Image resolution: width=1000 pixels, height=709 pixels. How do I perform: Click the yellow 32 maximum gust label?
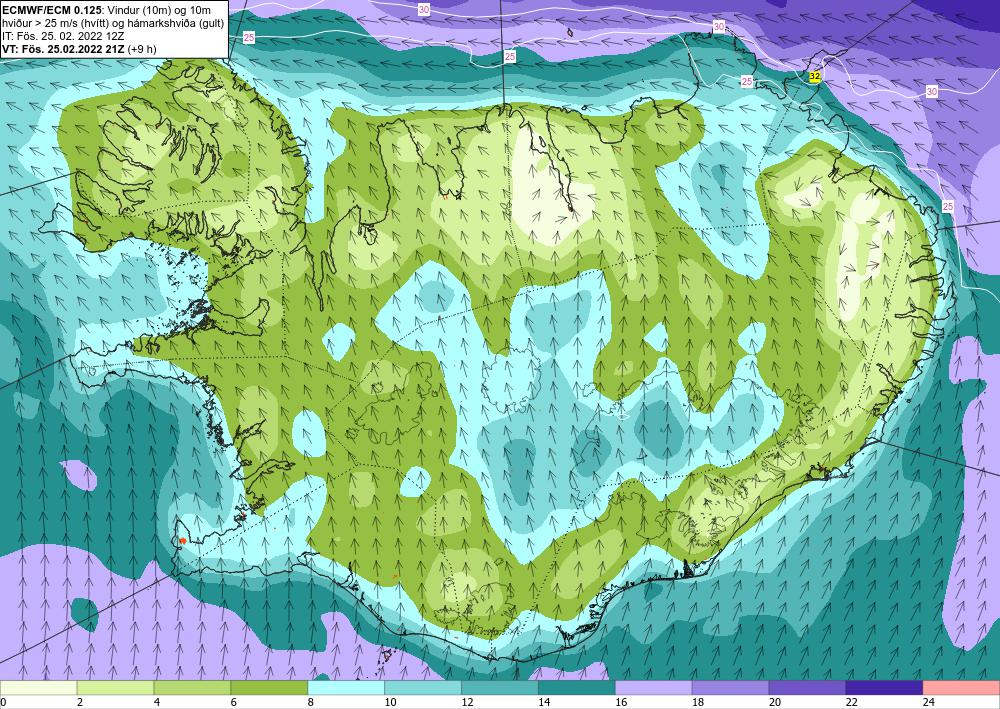[814, 77]
